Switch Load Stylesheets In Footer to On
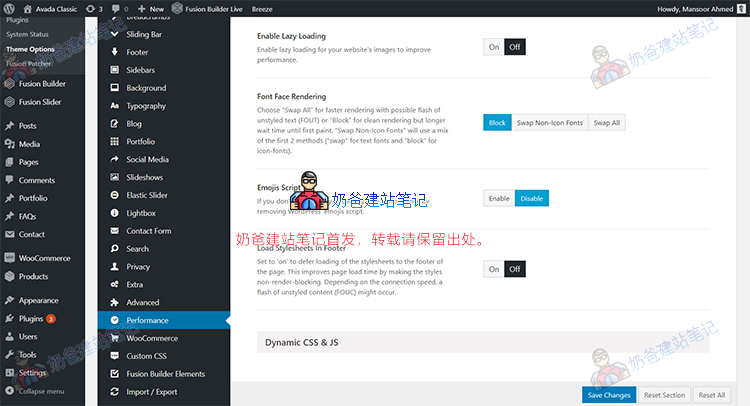The width and height of the screenshot is (750, 406). click(493, 269)
